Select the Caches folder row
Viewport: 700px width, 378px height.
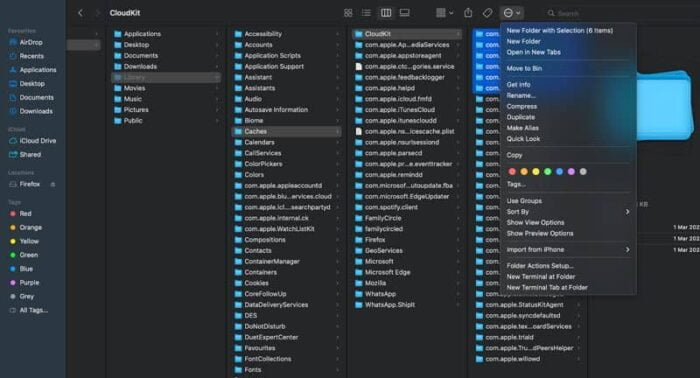point(287,132)
